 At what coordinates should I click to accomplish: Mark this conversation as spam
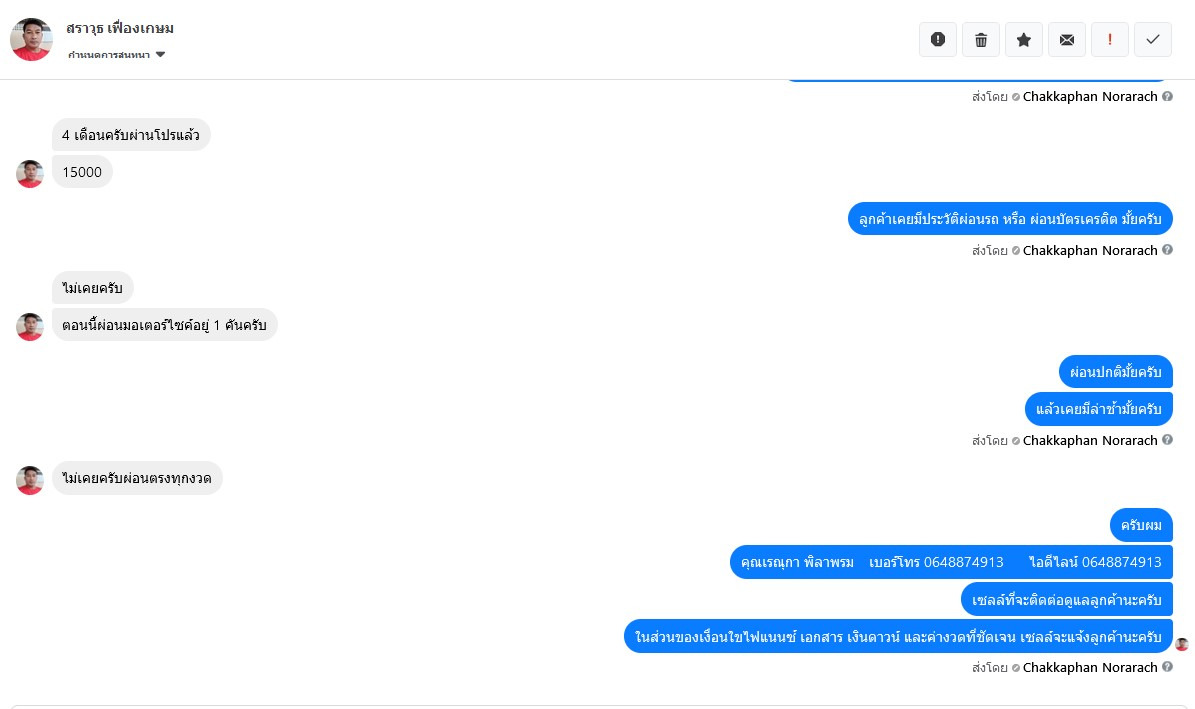pos(938,40)
